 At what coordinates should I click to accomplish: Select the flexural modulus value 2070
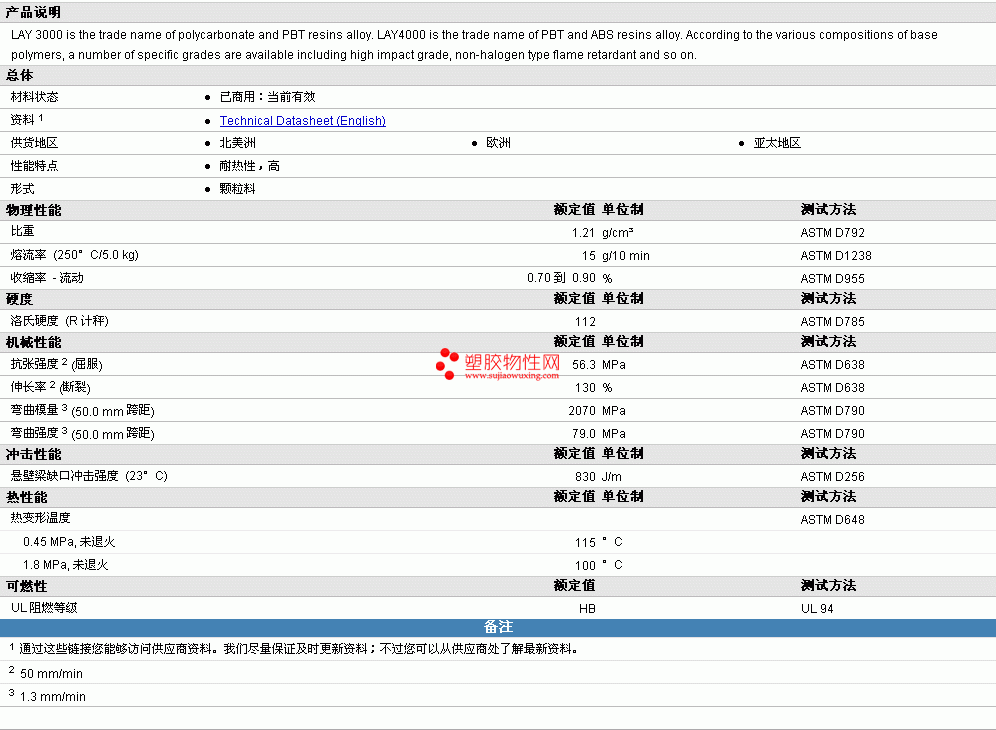click(x=582, y=410)
